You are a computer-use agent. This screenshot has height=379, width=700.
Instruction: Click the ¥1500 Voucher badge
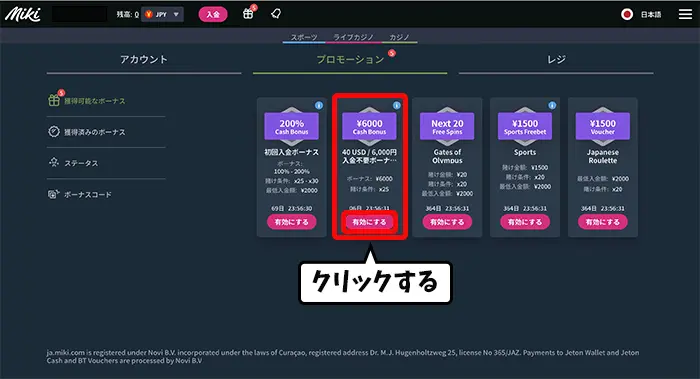click(x=603, y=126)
